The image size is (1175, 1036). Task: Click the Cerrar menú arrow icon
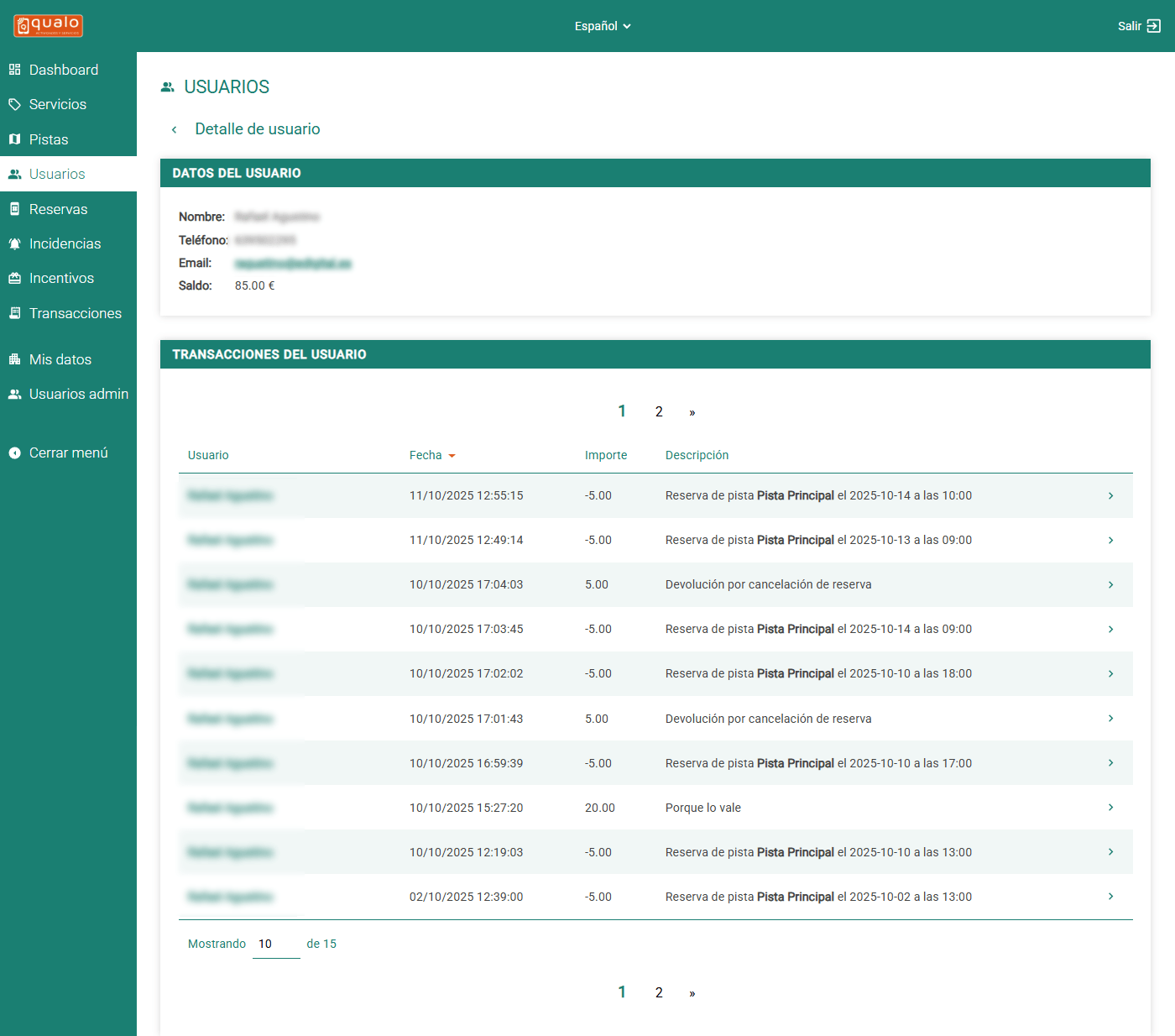pos(14,453)
